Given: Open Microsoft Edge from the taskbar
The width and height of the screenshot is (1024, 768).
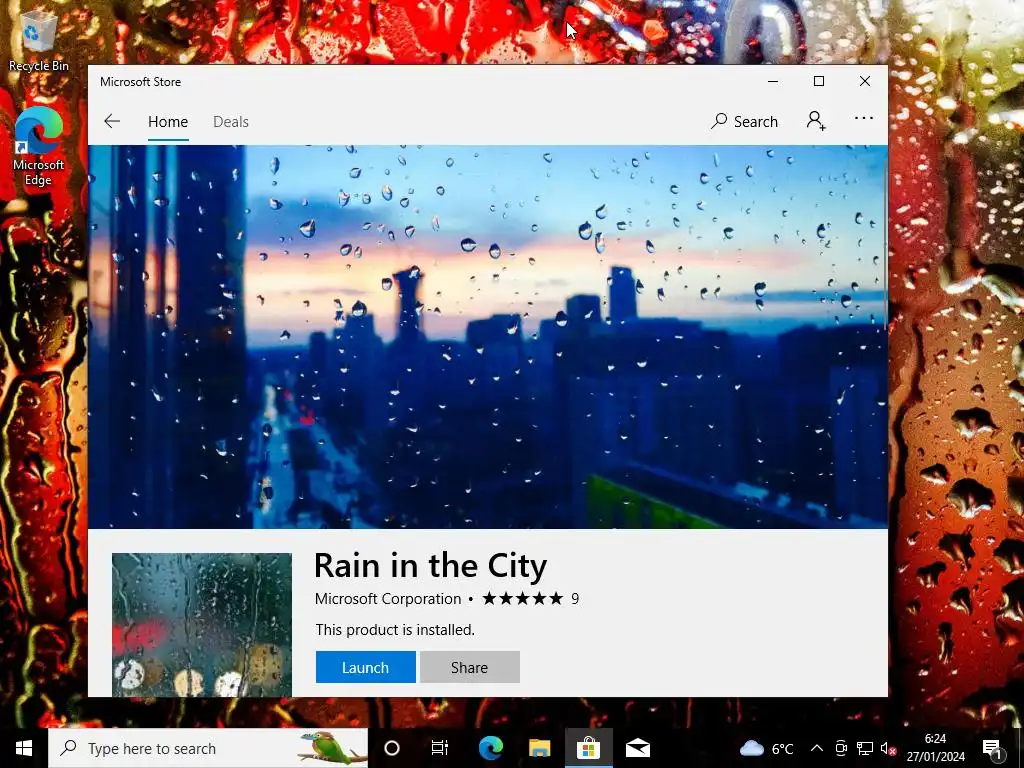Looking at the screenshot, I should tap(490, 748).
